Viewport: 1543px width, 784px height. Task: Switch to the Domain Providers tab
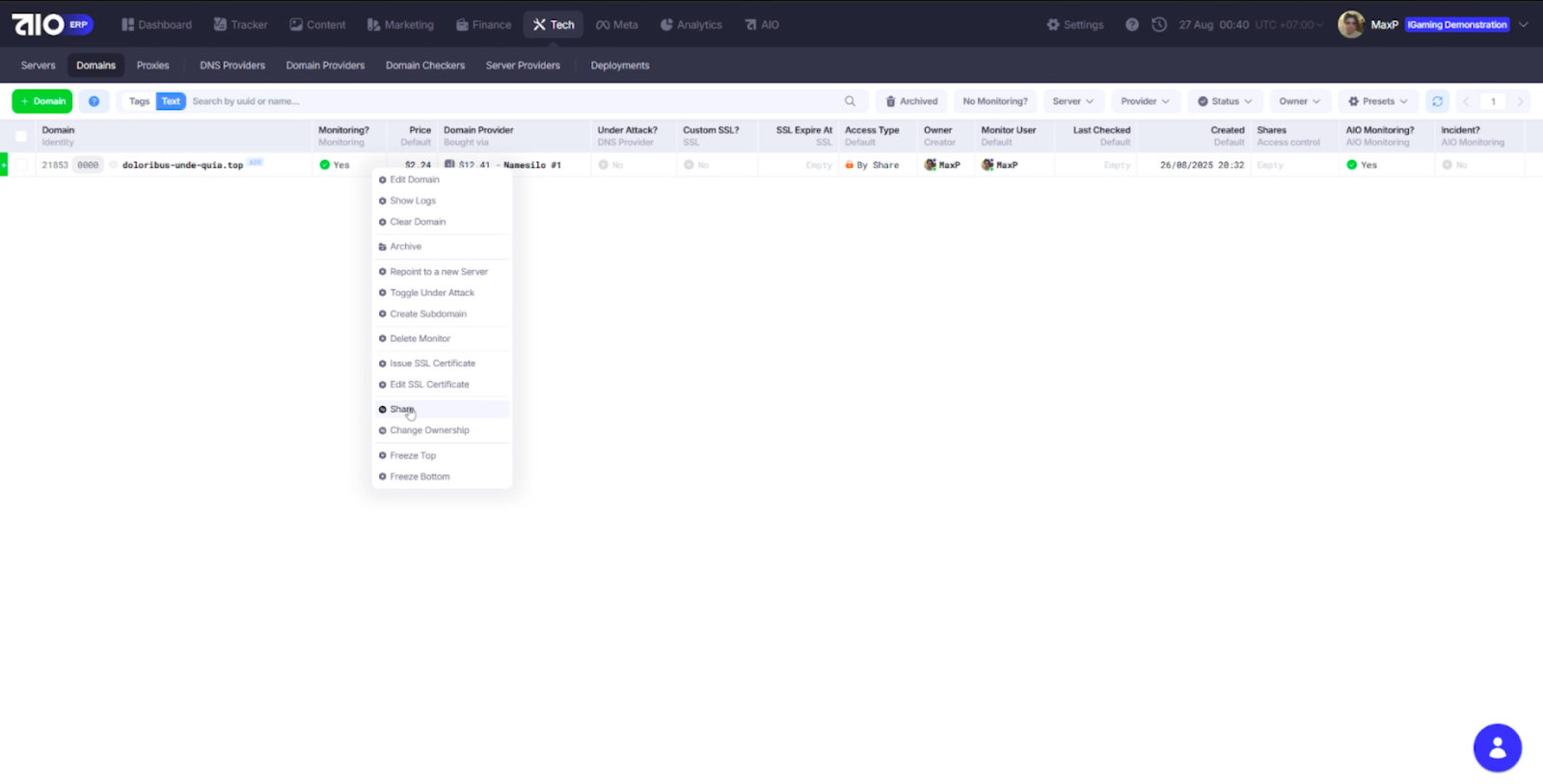(325, 66)
